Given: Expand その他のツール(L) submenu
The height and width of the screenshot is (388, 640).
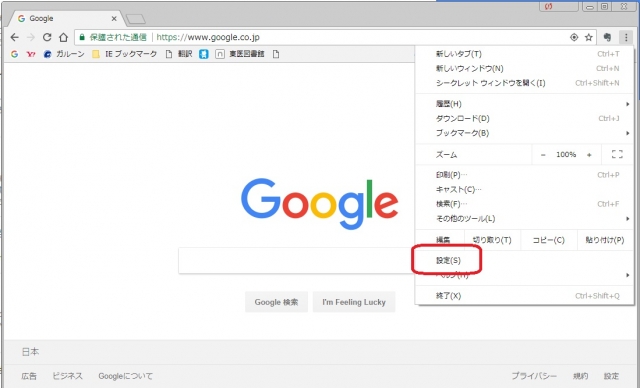Looking at the screenshot, I should click(x=525, y=219).
